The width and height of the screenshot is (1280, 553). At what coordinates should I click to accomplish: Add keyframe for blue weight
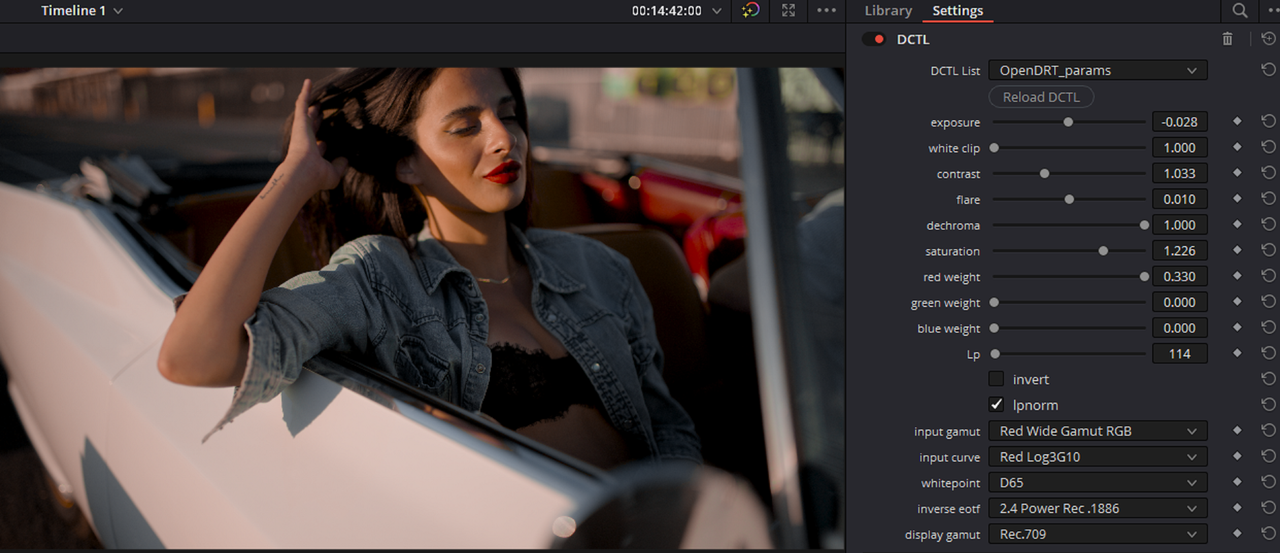[1237, 328]
